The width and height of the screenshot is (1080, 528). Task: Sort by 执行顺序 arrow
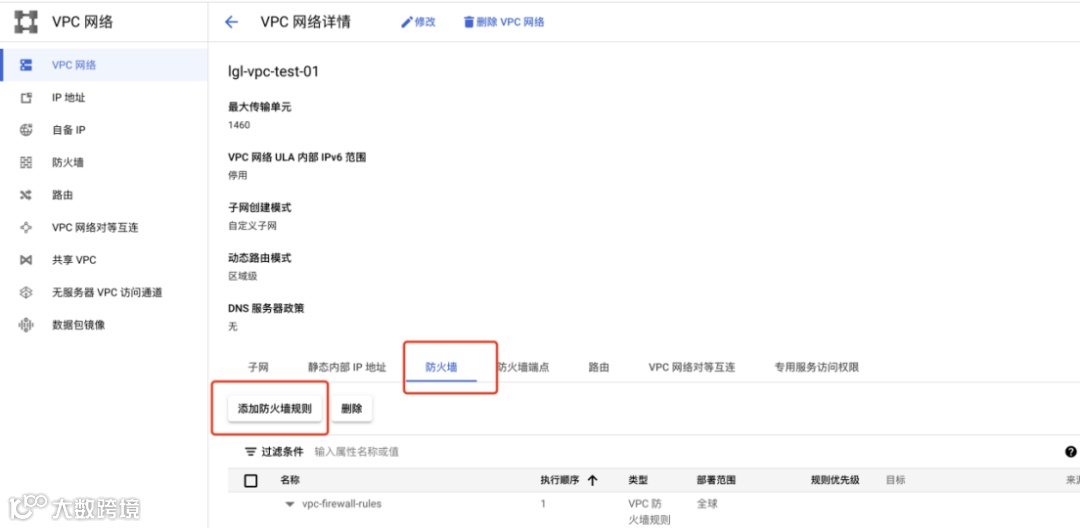[x=592, y=481]
